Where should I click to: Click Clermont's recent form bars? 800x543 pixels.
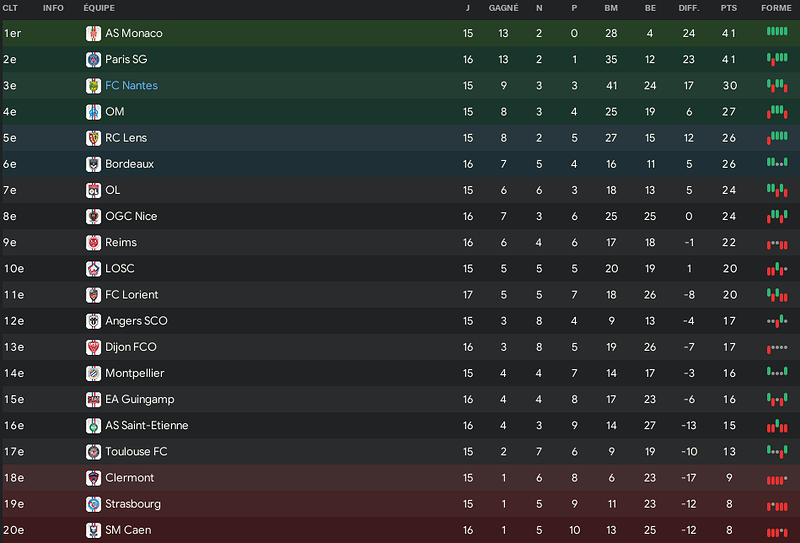point(777,480)
